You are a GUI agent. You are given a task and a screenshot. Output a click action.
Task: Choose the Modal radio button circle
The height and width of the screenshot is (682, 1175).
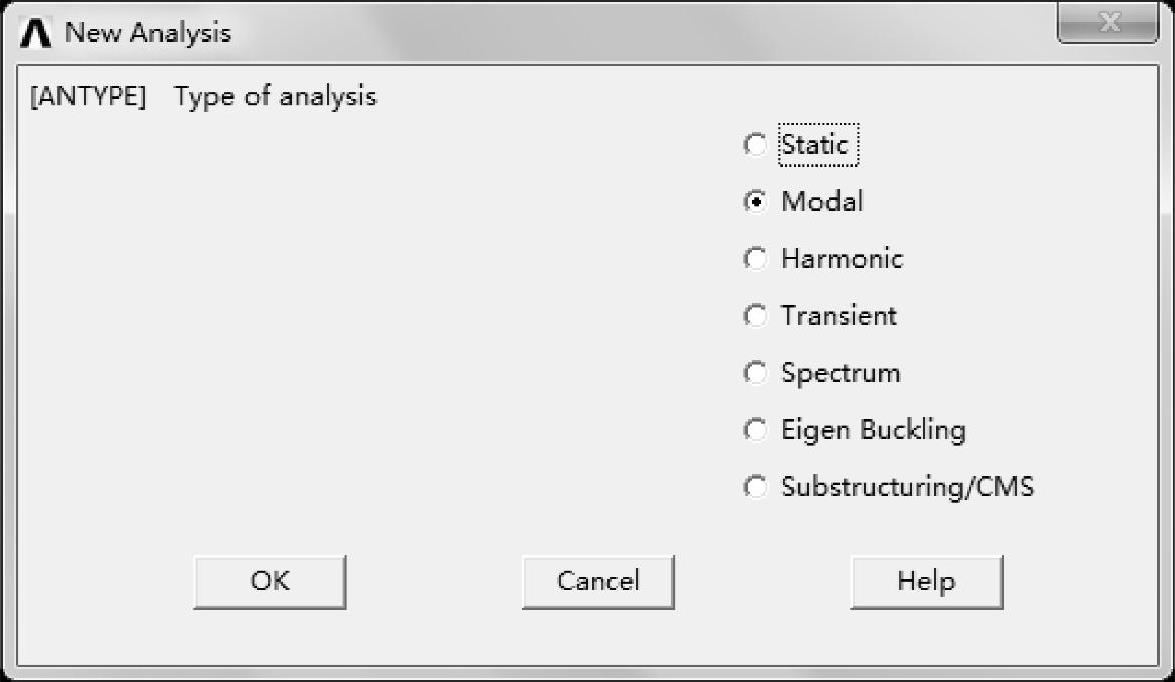coord(756,202)
